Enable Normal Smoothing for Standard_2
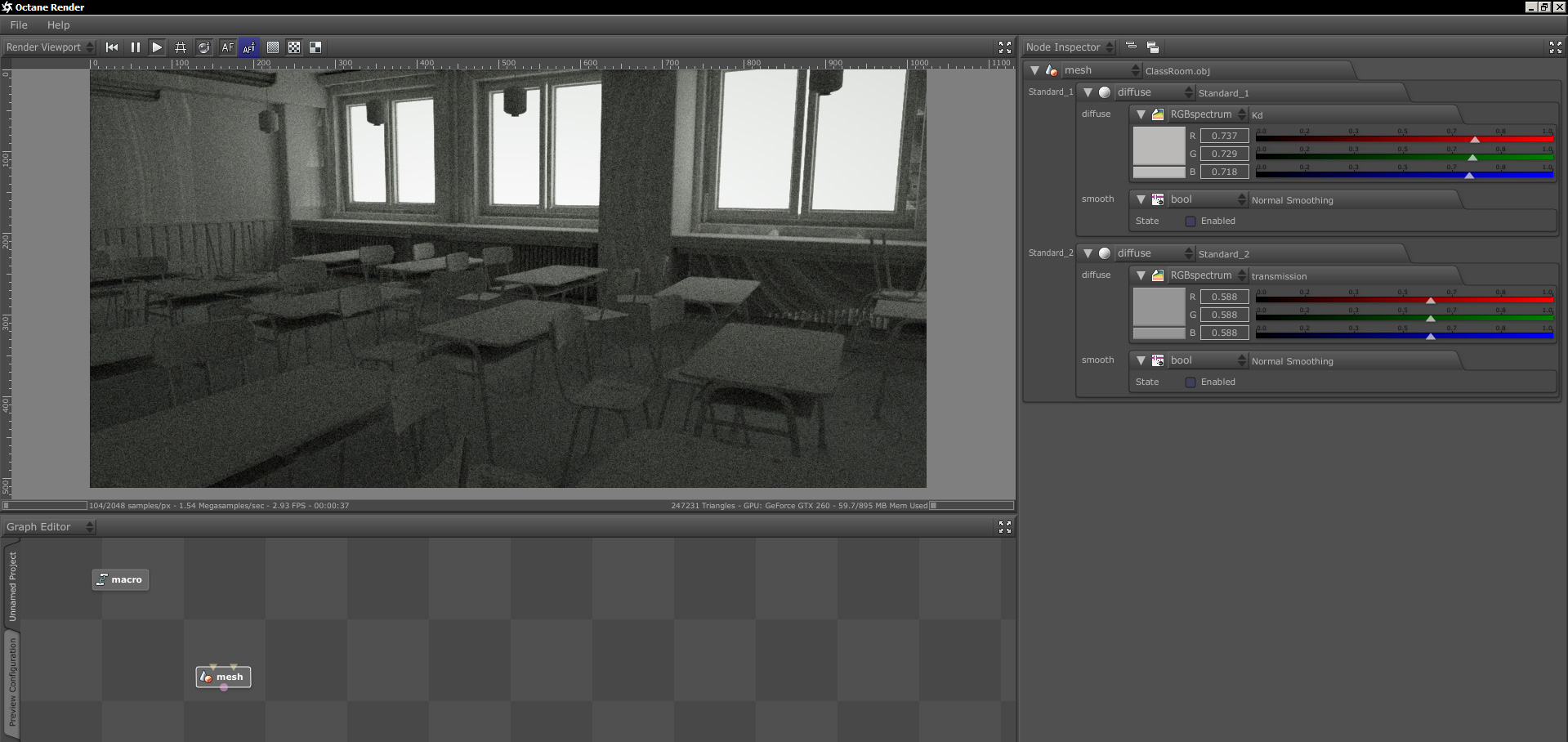Screen dimensions: 1568x742 point(1191,382)
